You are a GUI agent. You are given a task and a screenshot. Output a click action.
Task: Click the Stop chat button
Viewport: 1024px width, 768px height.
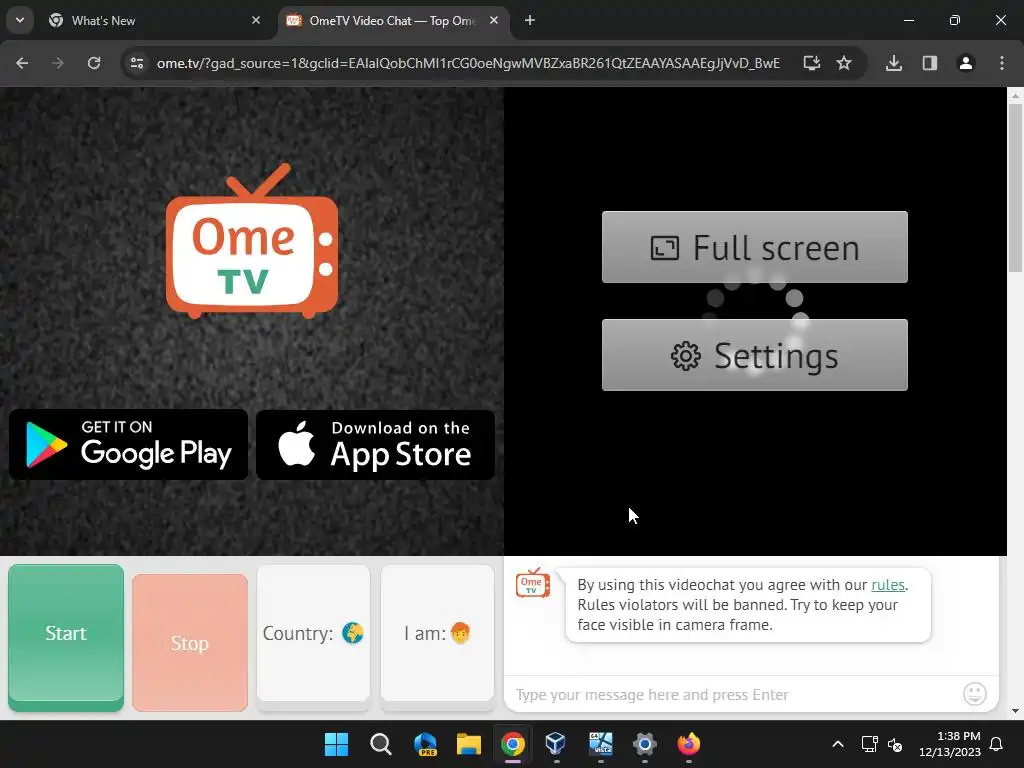tap(189, 643)
